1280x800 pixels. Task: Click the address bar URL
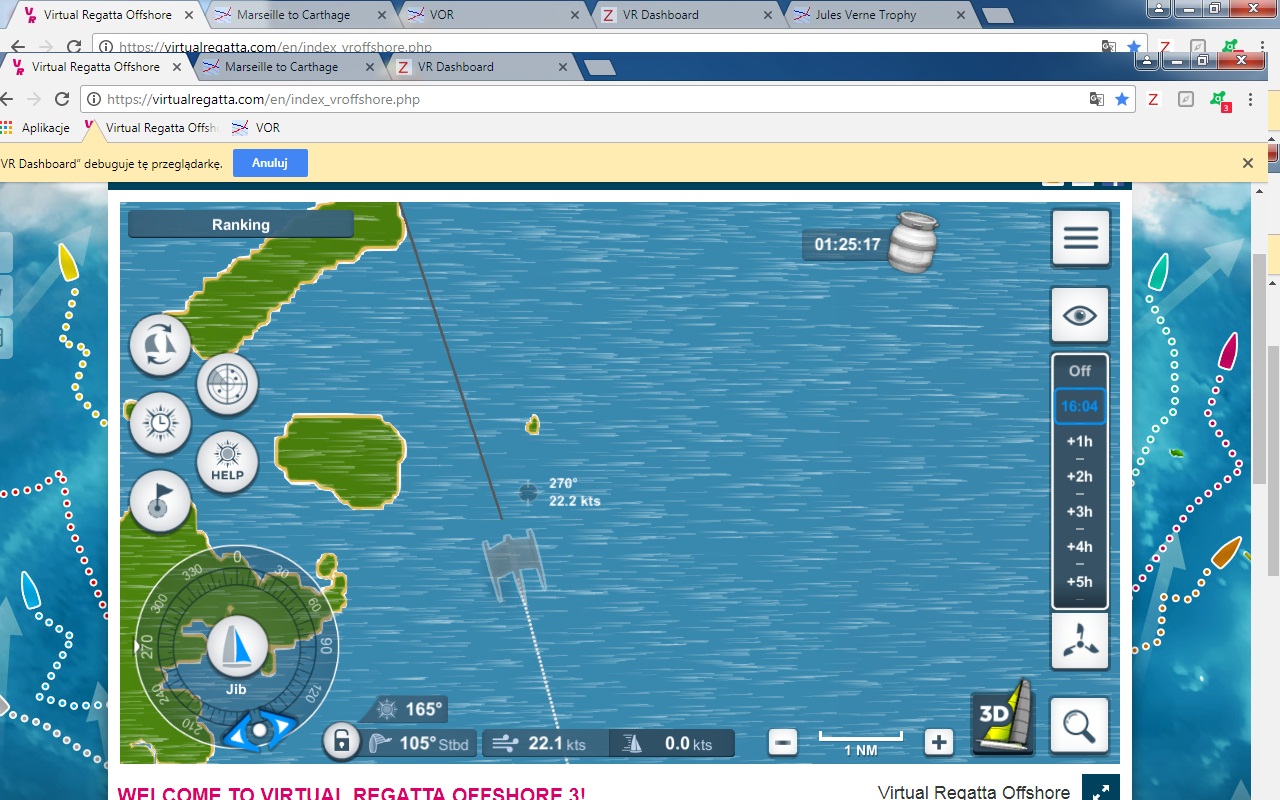(x=263, y=99)
